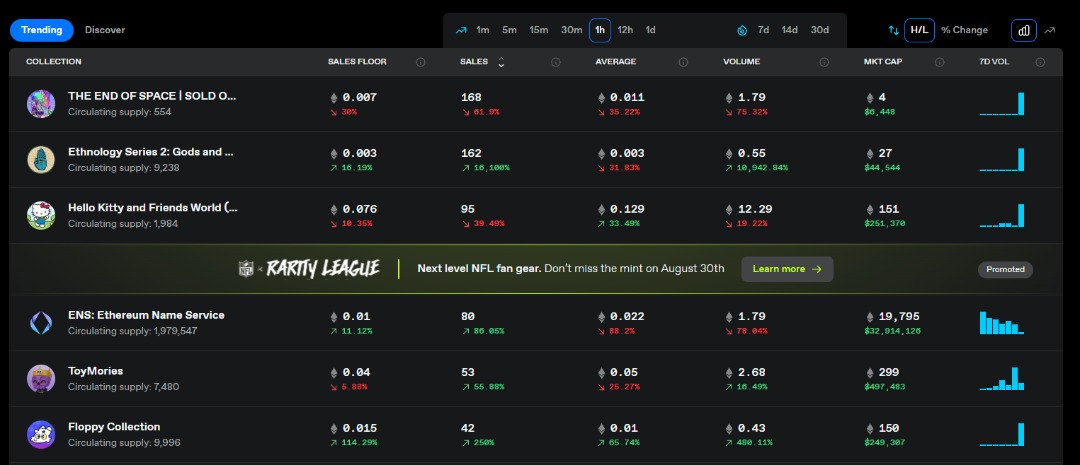Open info icon for Average column
Screen dimensions: 1080x465
click(683, 62)
